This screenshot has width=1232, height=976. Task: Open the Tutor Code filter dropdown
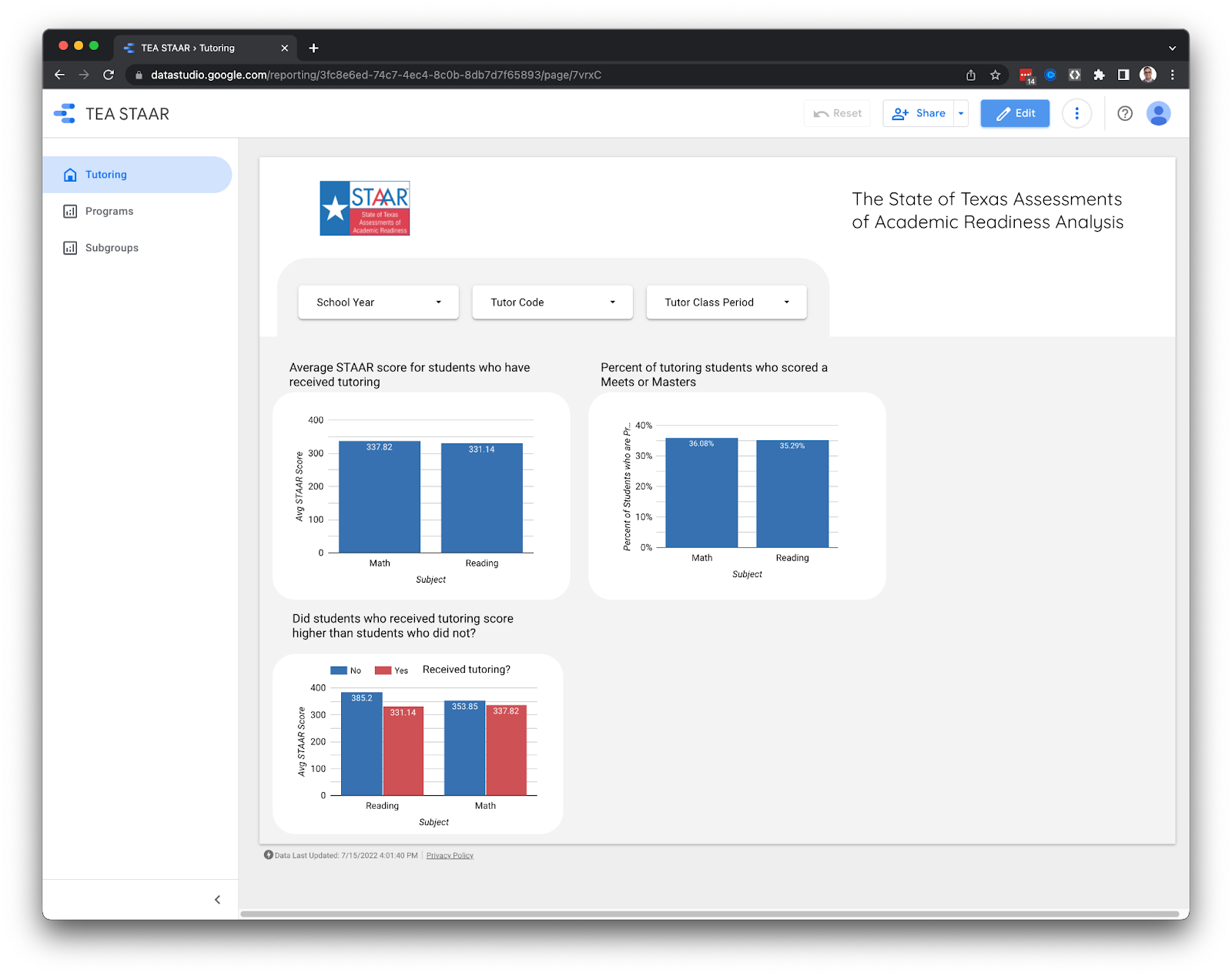551,302
